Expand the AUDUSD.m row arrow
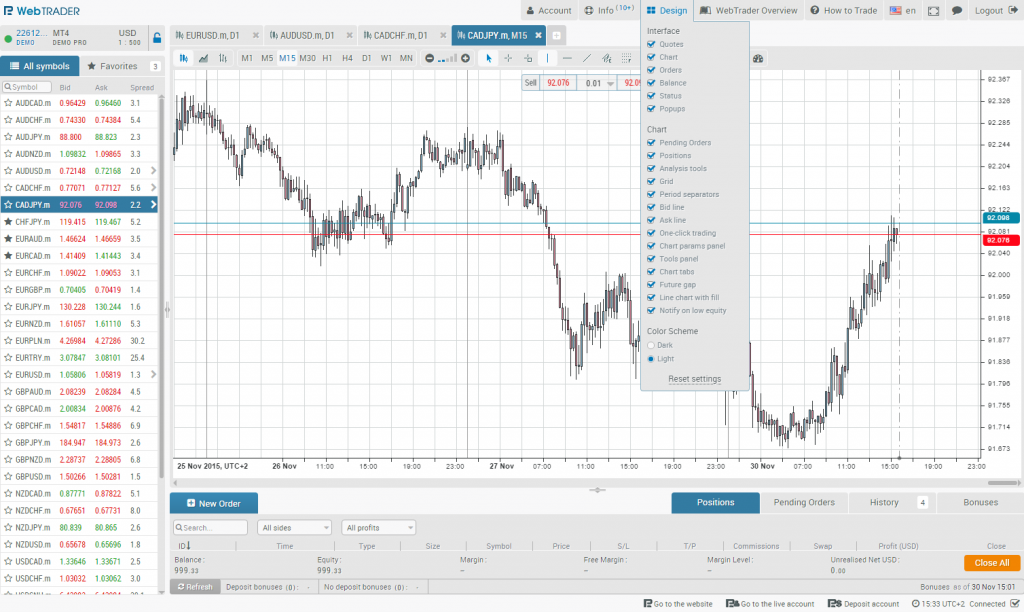Image resolution: width=1024 pixels, height=612 pixels. [153, 170]
